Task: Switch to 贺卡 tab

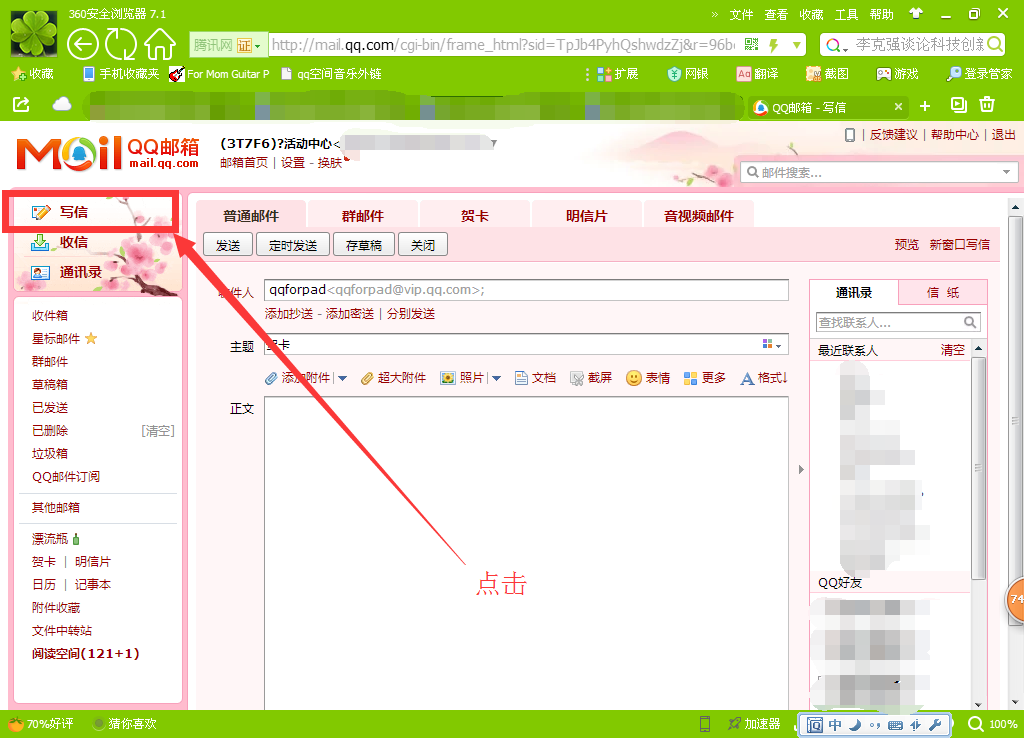Action: click(475, 216)
